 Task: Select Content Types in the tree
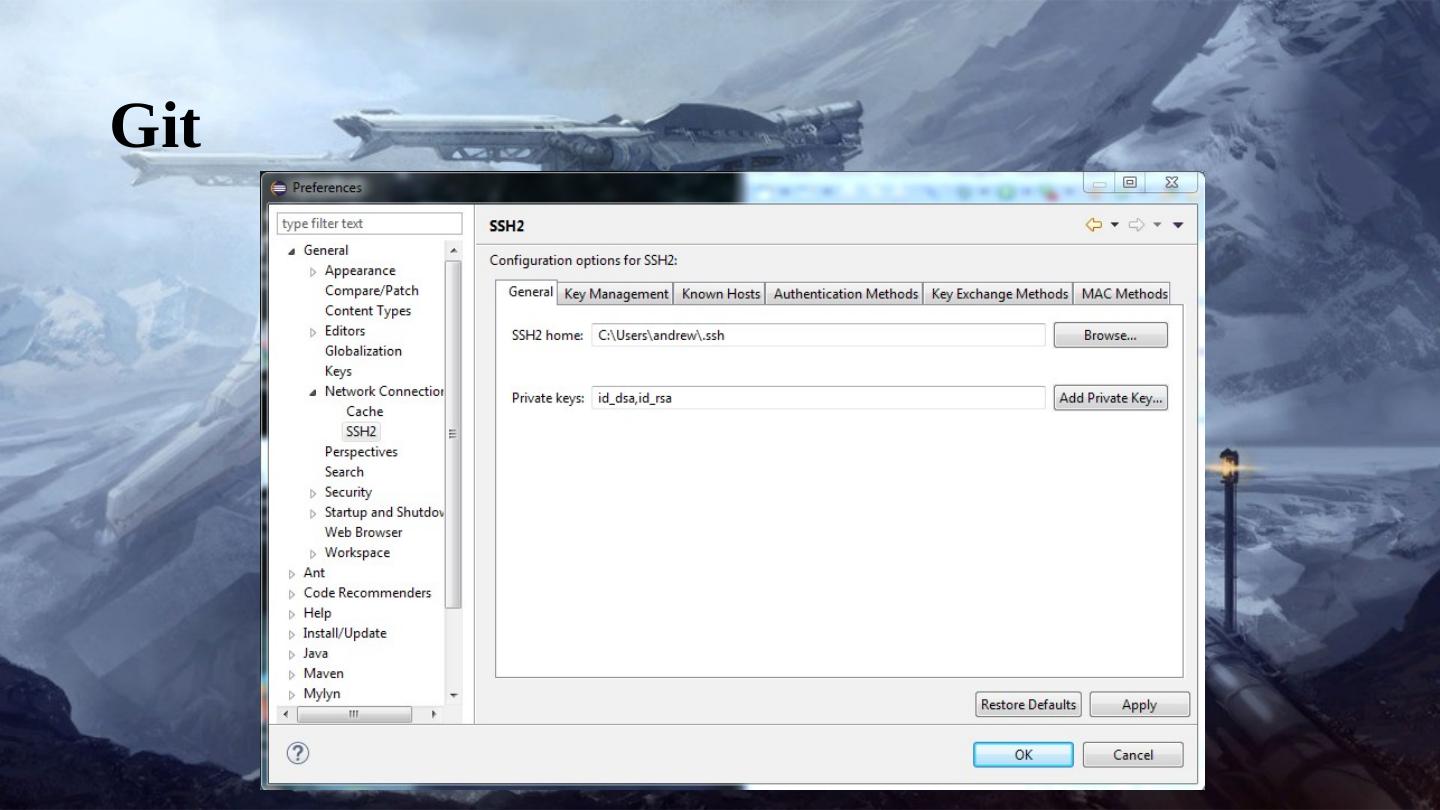(x=368, y=311)
